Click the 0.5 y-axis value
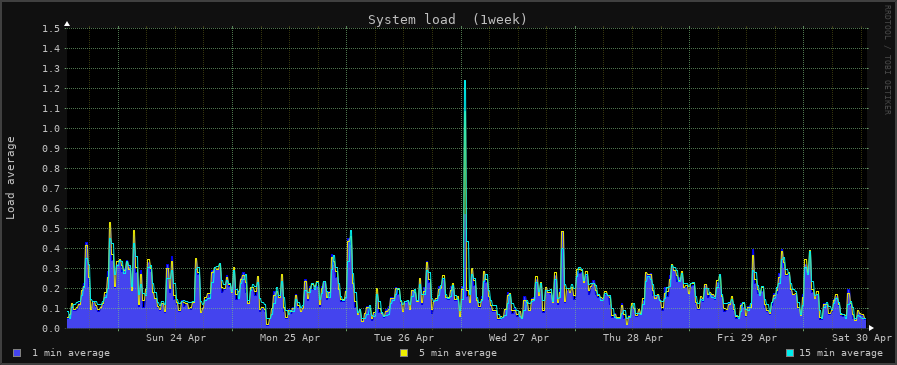Screen dimensions: 897x365 tap(51, 229)
